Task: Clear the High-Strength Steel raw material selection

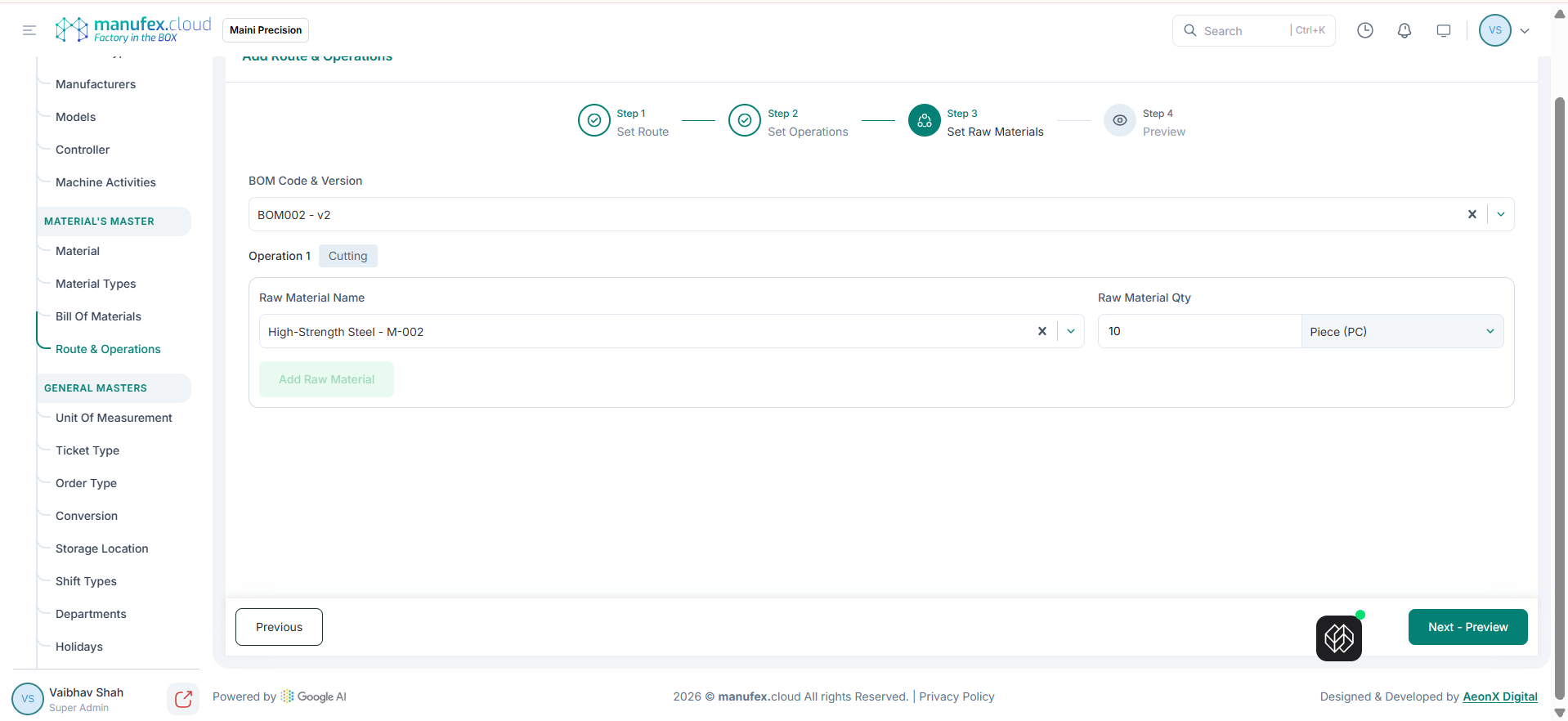Action: point(1042,331)
